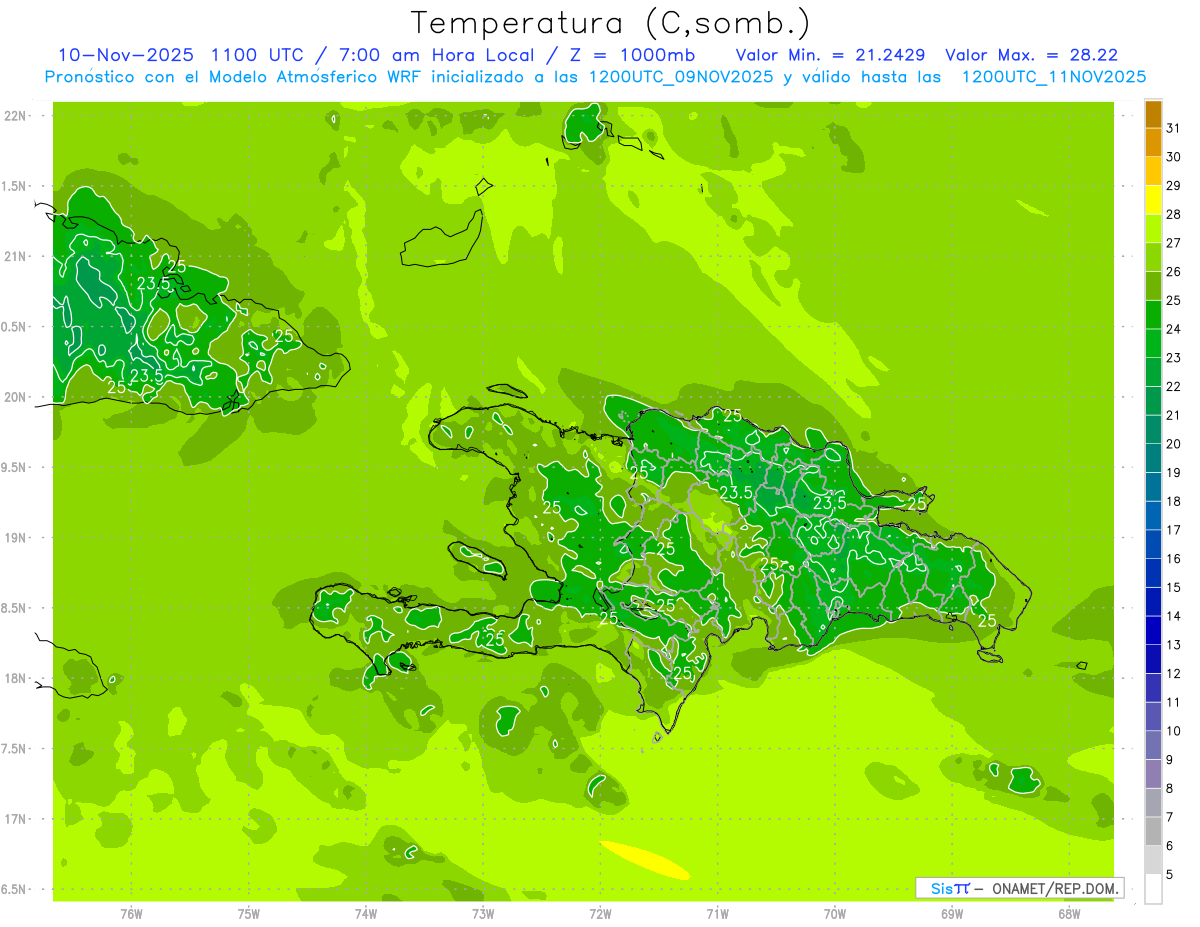Click the legend value '16'
Viewport: 1200px width, 927px height.
pyautogui.click(x=1173, y=558)
